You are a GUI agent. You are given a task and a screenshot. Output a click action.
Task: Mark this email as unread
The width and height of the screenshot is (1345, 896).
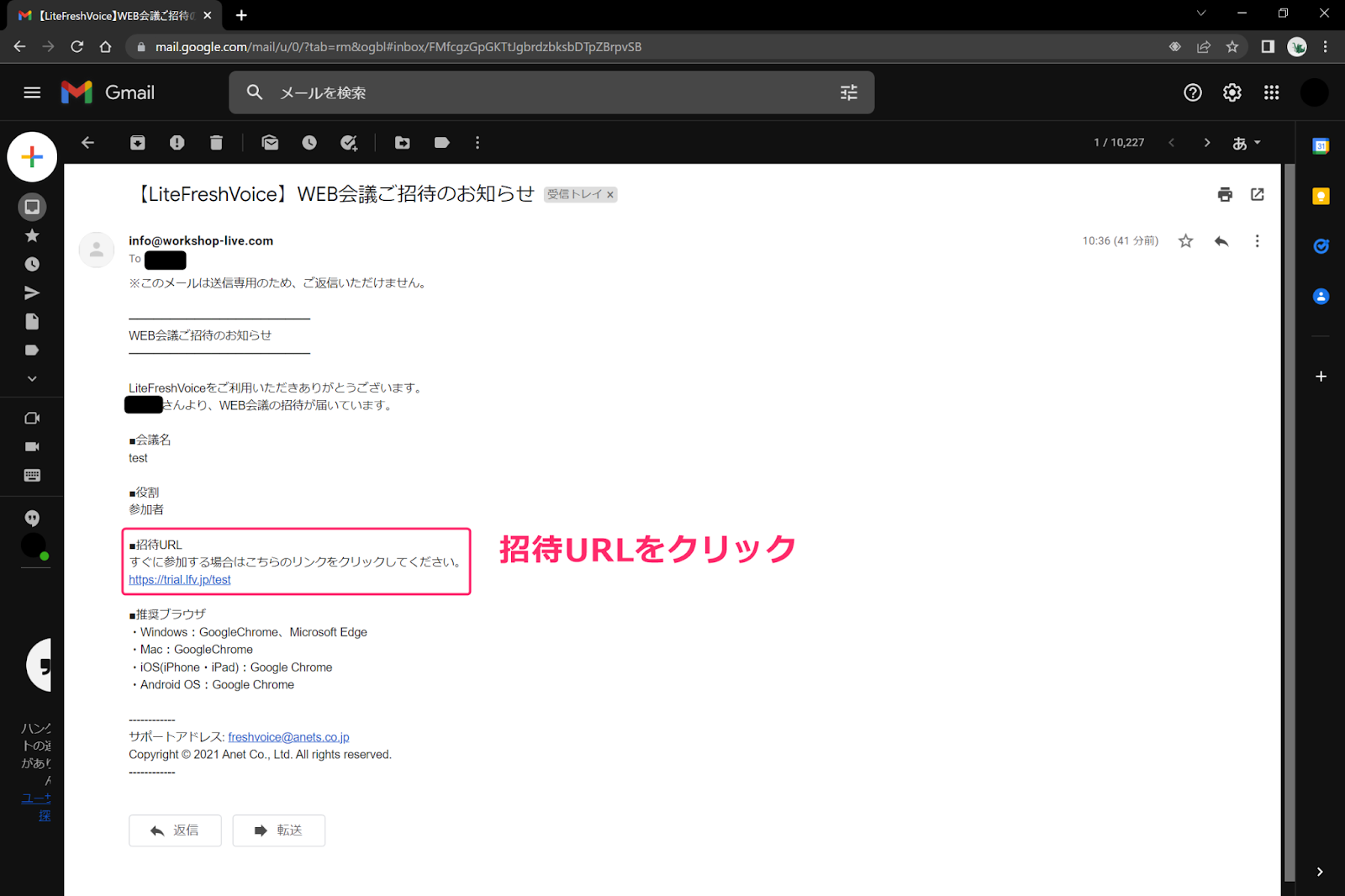tap(270, 143)
